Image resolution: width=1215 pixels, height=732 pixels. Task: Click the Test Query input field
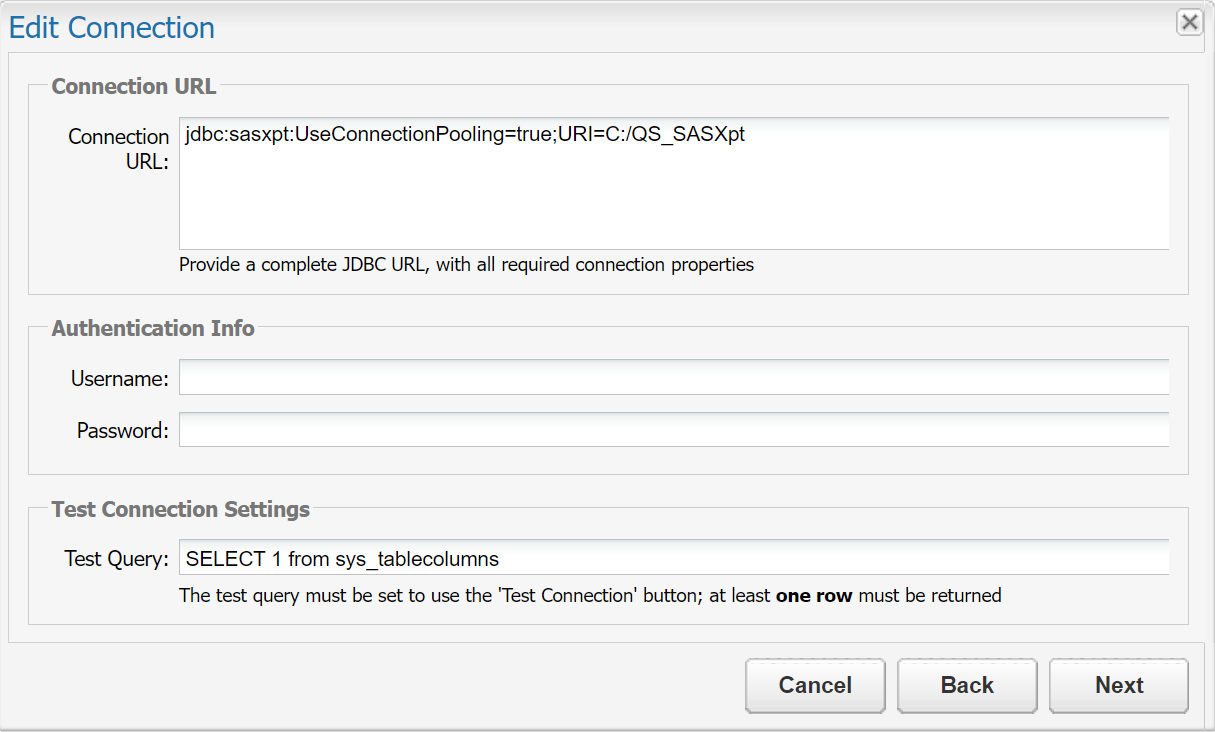click(673, 558)
